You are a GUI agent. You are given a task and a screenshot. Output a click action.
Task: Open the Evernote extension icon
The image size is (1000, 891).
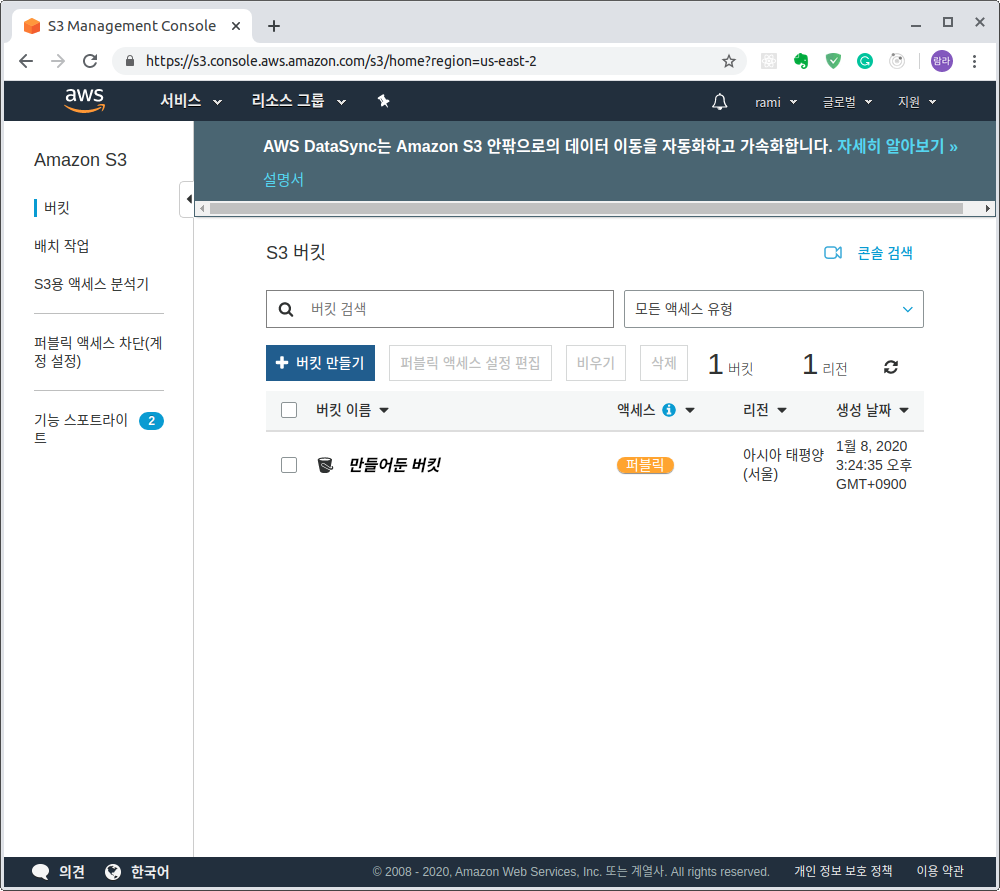801,61
